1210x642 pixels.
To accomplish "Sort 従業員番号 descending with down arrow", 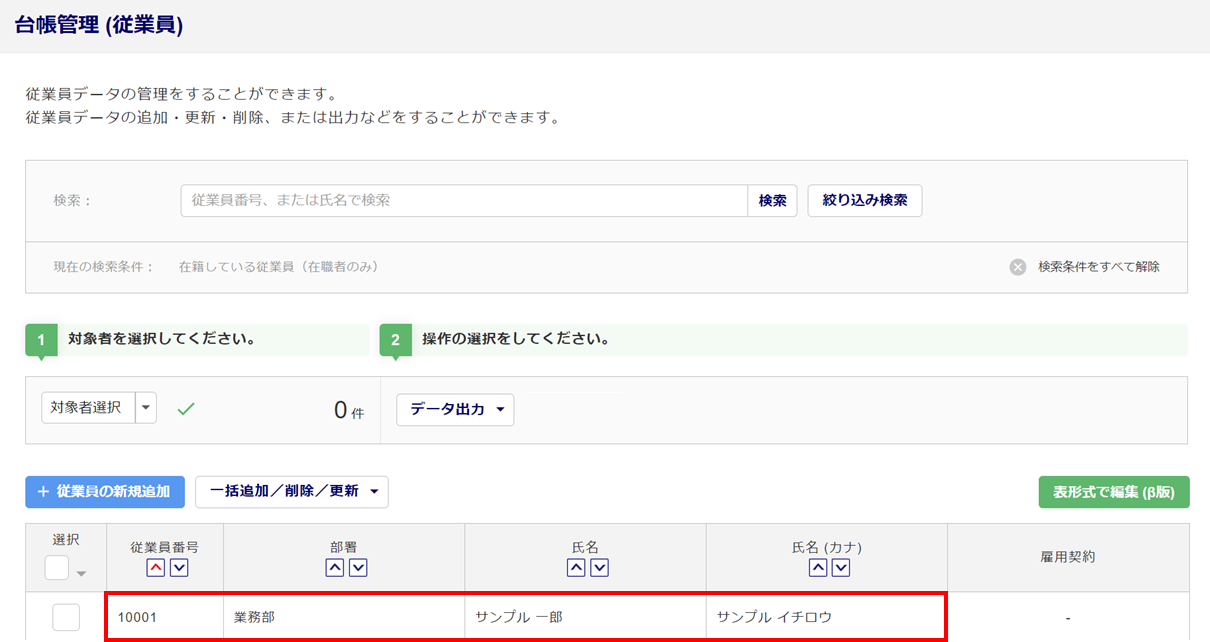I will point(179,568).
